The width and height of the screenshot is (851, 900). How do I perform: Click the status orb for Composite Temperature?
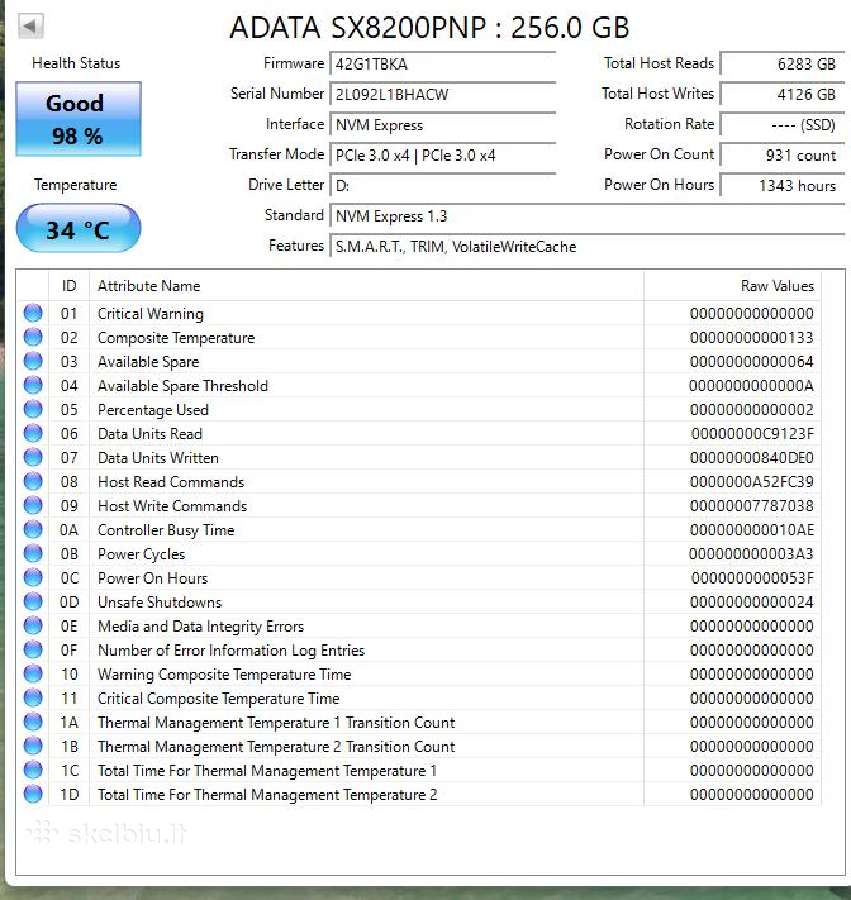pos(33,337)
